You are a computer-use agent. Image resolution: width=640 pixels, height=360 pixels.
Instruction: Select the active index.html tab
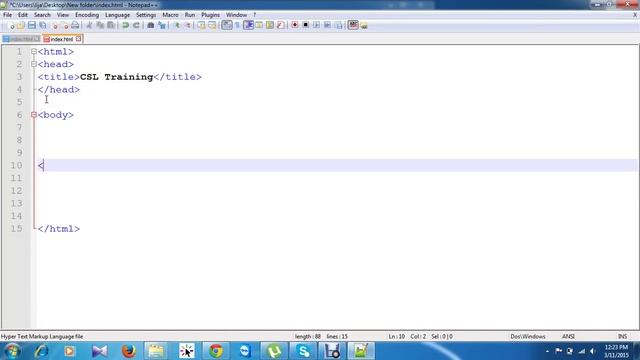point(62,39)
